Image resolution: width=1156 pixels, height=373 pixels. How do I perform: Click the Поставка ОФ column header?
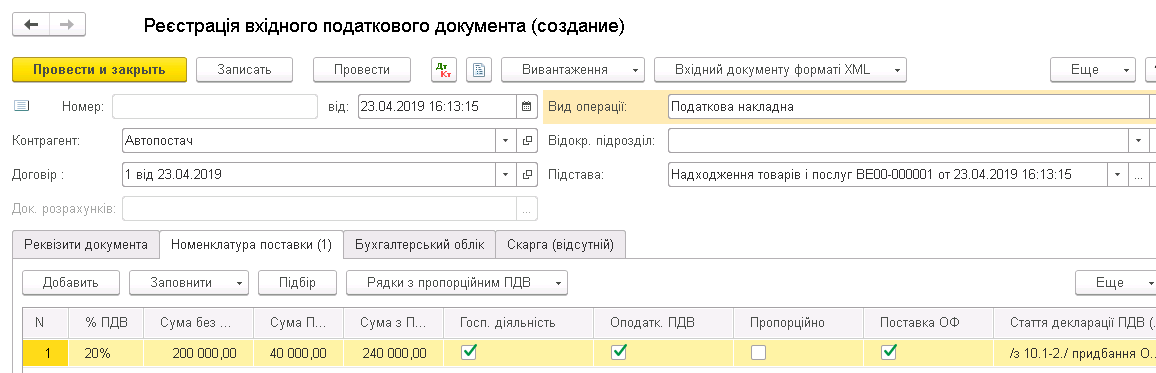coord(927,323)
